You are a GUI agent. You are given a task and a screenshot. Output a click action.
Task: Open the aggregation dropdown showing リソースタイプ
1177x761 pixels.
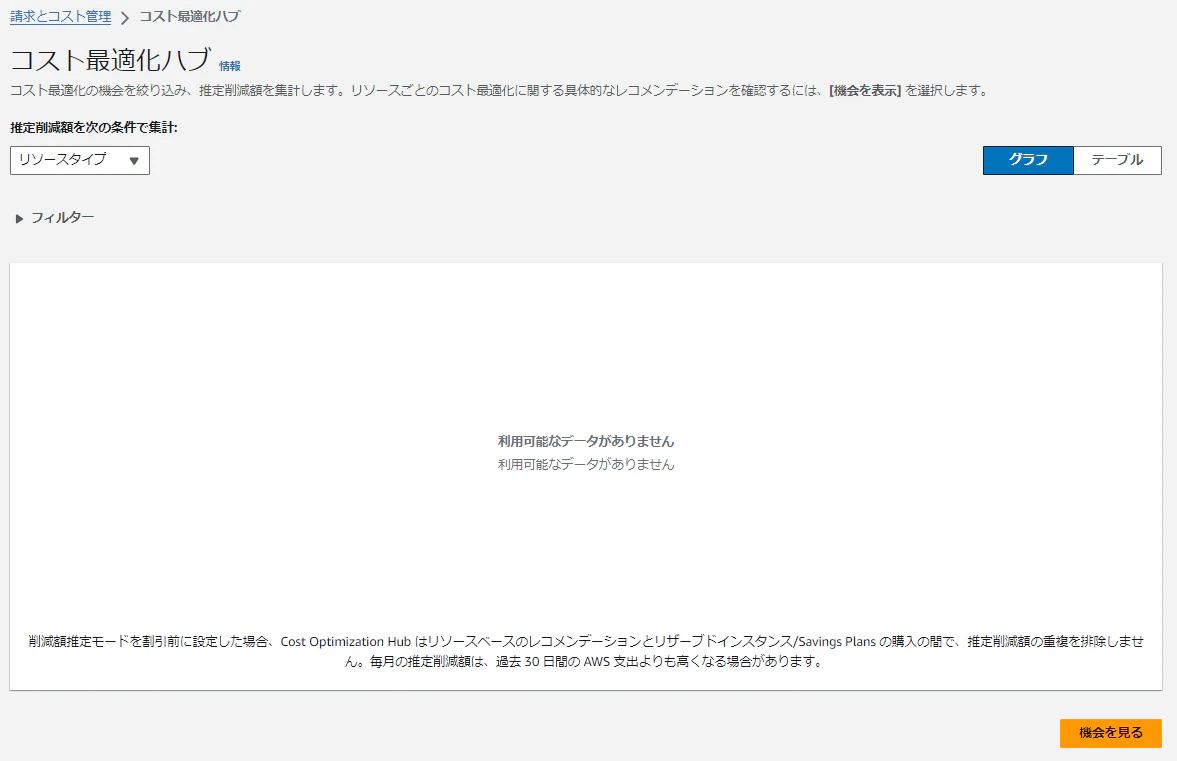tap(80, 160)
